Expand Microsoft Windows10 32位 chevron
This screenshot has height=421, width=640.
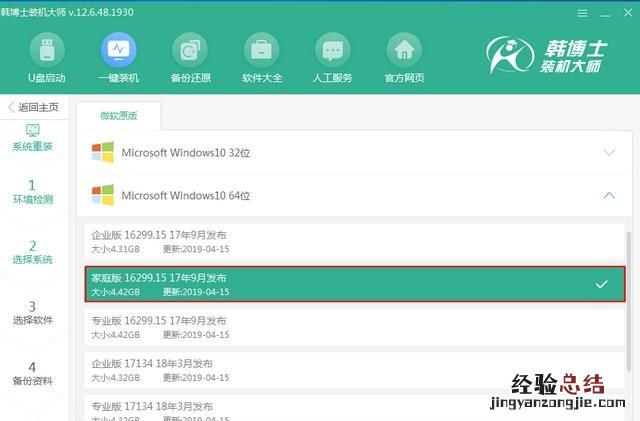609,153
